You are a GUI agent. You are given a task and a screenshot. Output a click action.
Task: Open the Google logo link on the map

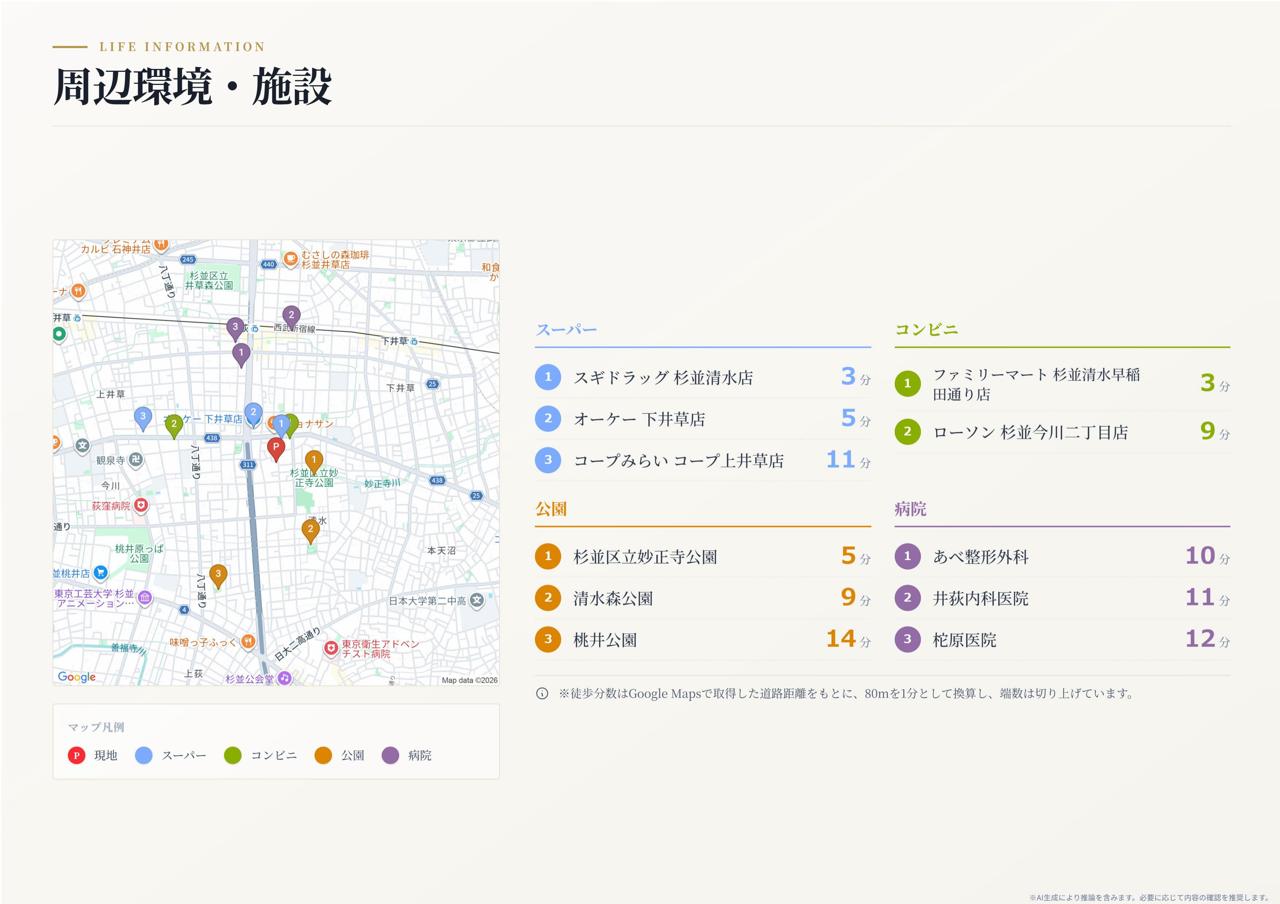click(77, 677)
